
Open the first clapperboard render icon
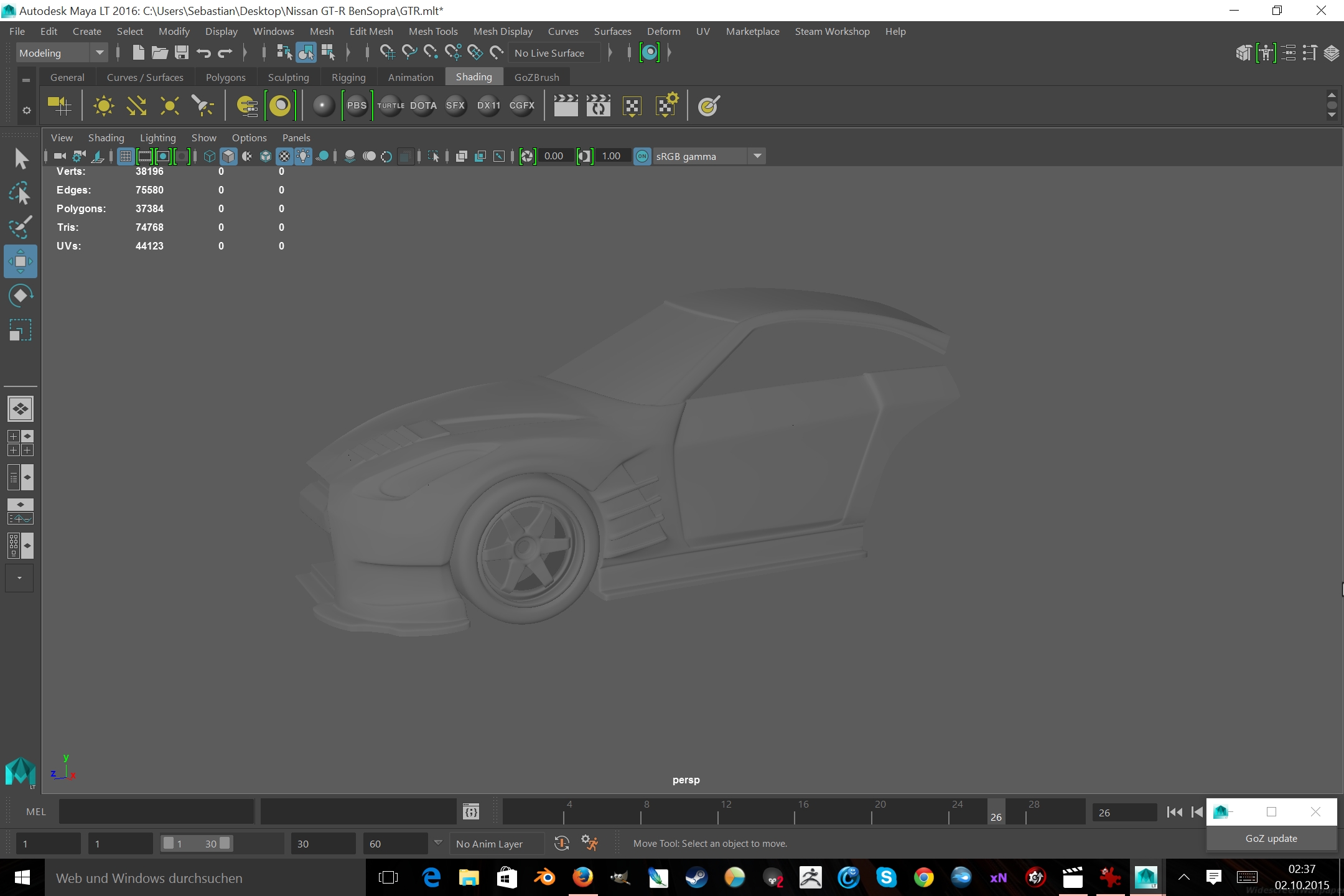coord(566,106)
